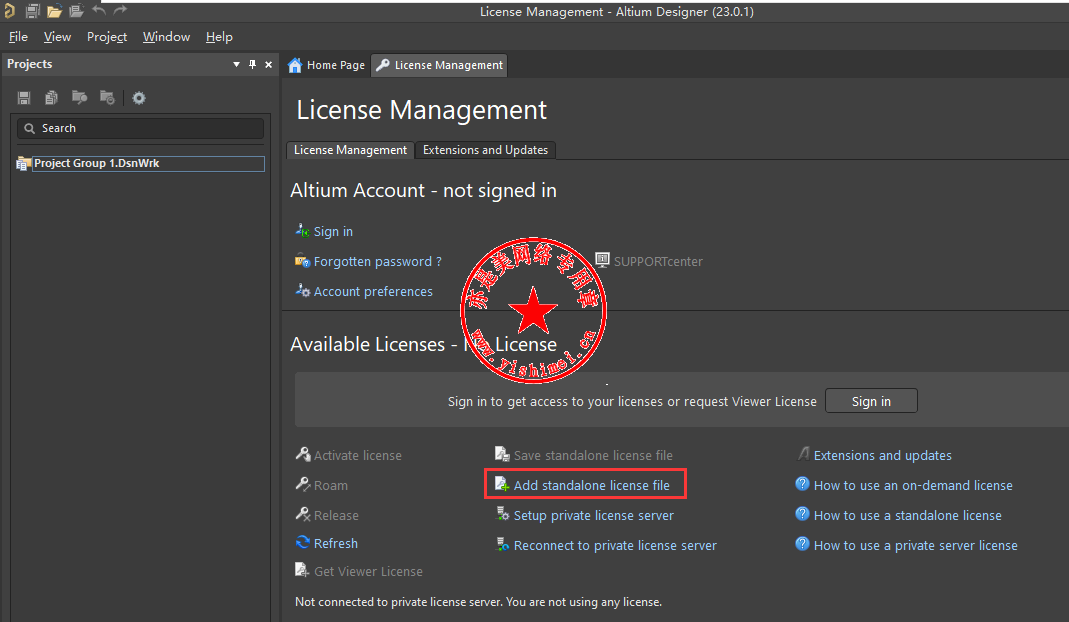Click the Redo arrow in the title bar
1069x622 pixels.
point(120,10)
